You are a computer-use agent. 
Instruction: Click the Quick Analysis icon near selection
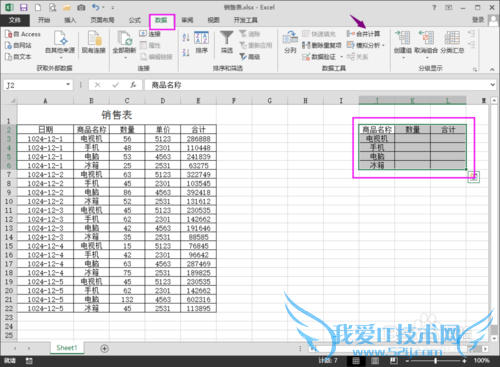(474, 177)
